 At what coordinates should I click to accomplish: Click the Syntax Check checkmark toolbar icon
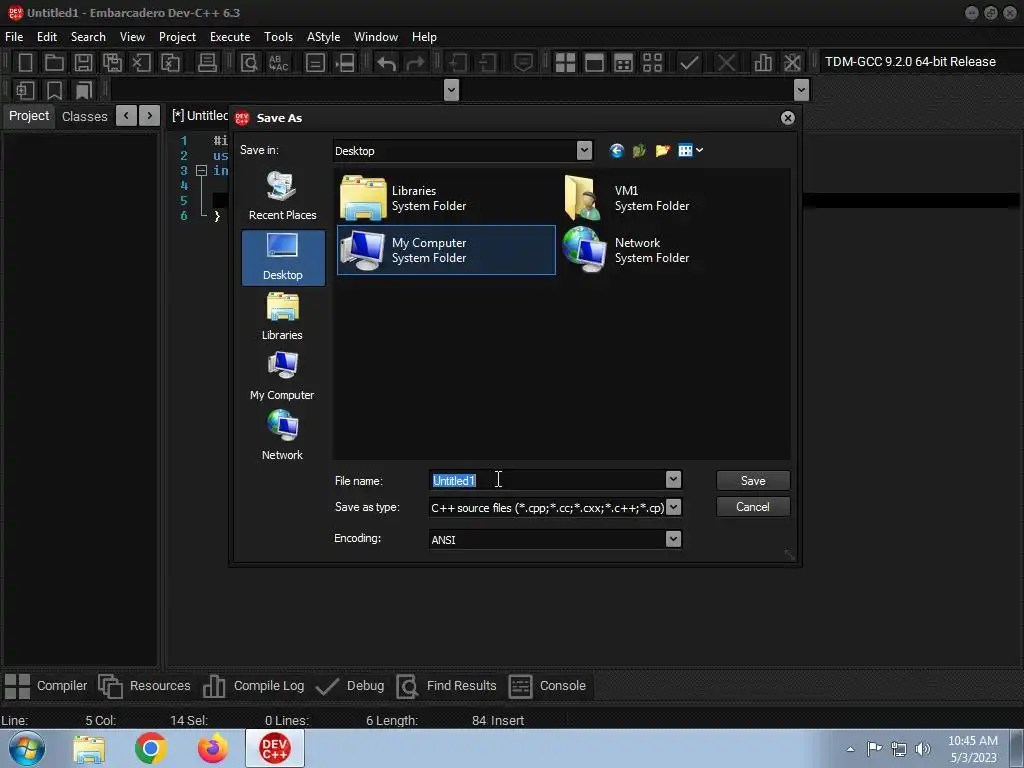(689, 63)
